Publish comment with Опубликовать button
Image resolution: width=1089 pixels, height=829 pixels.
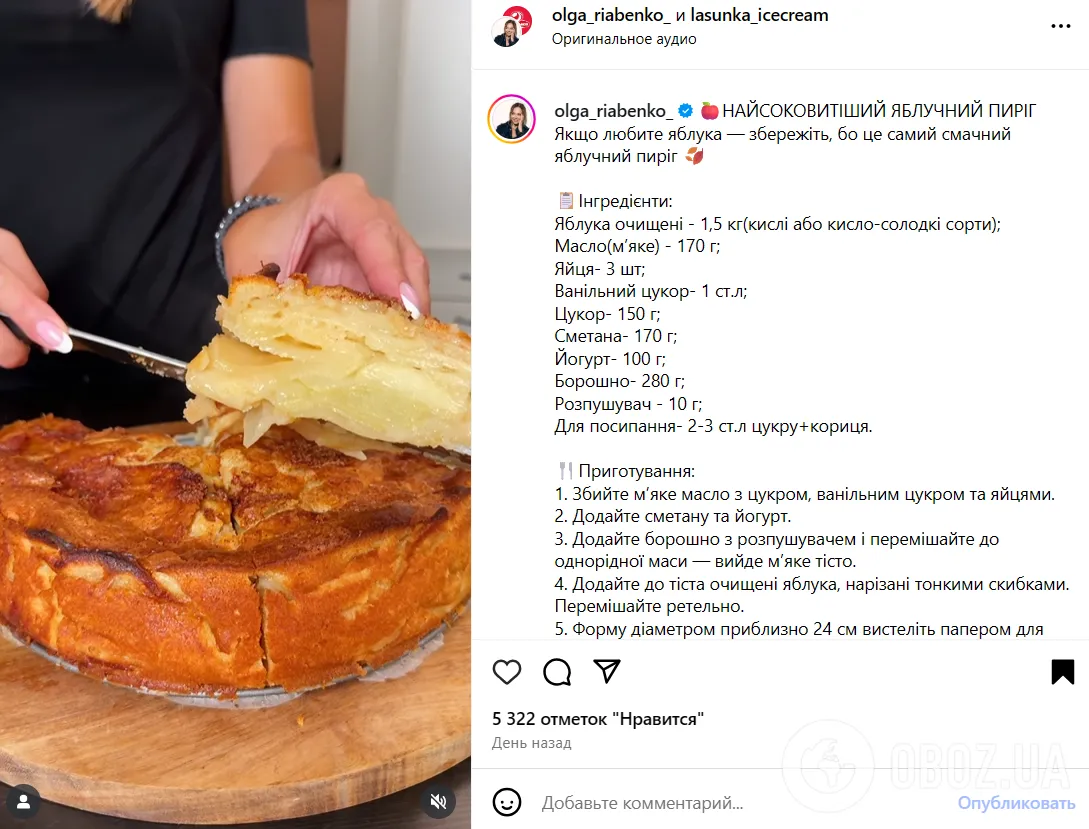(1016, 803)
